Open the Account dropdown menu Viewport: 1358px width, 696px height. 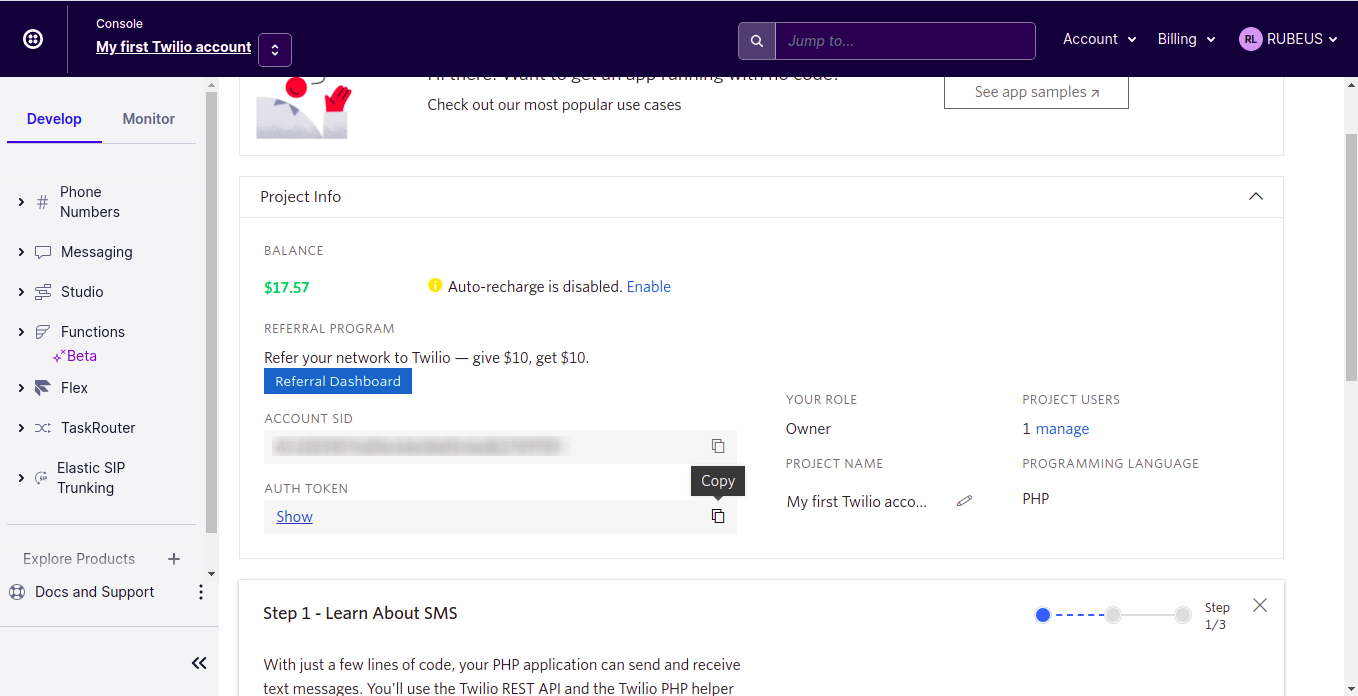pyautogui.click(x=1099, y=39)
